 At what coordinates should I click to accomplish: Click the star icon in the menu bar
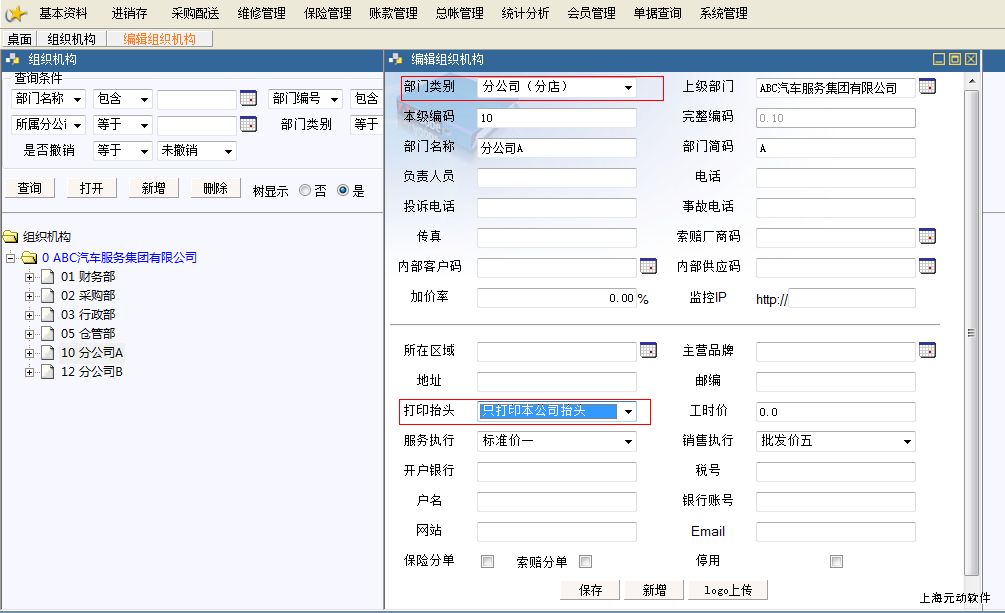coord(15,13)
